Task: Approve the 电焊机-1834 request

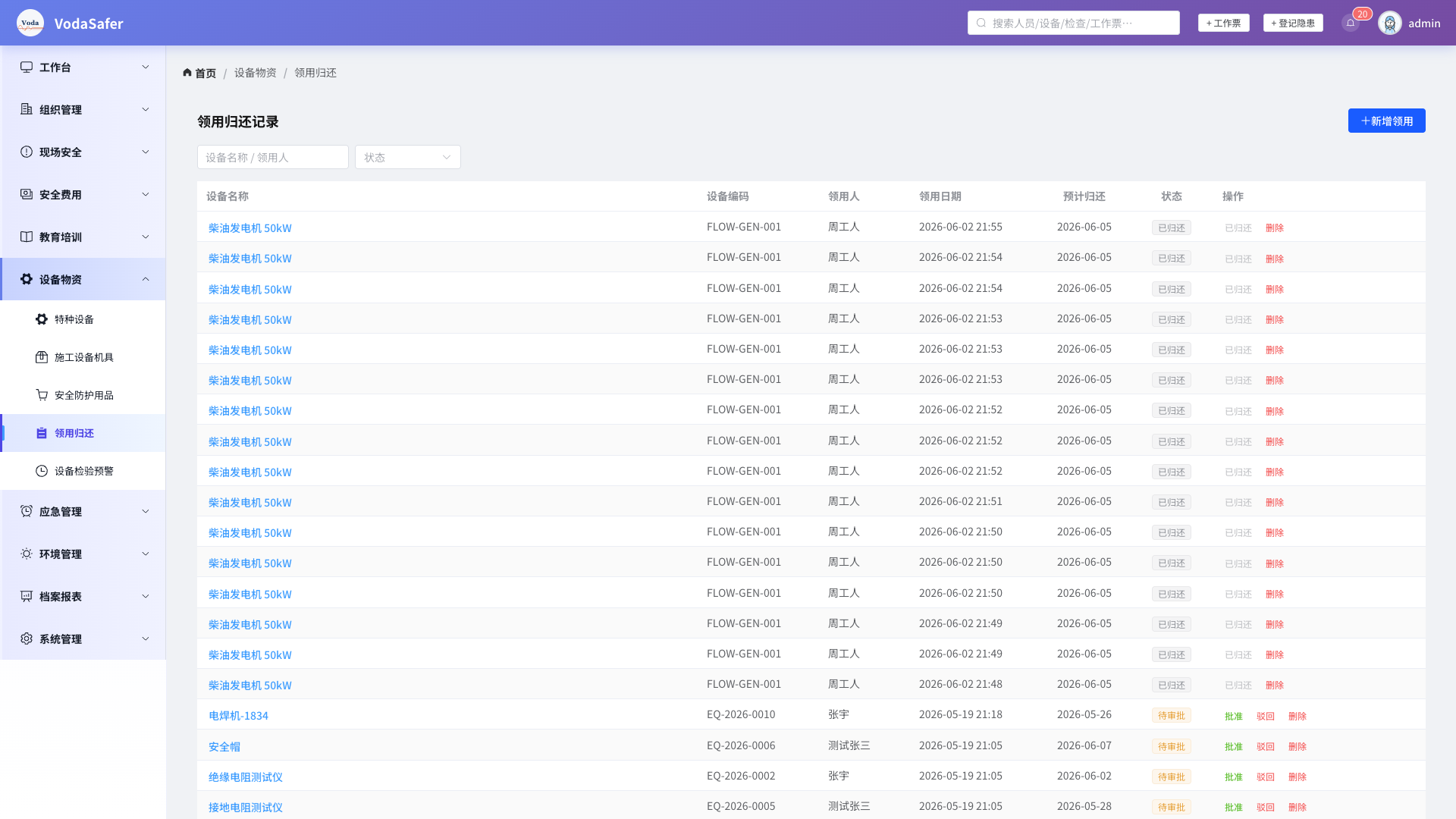Action: pos(1234,716)
